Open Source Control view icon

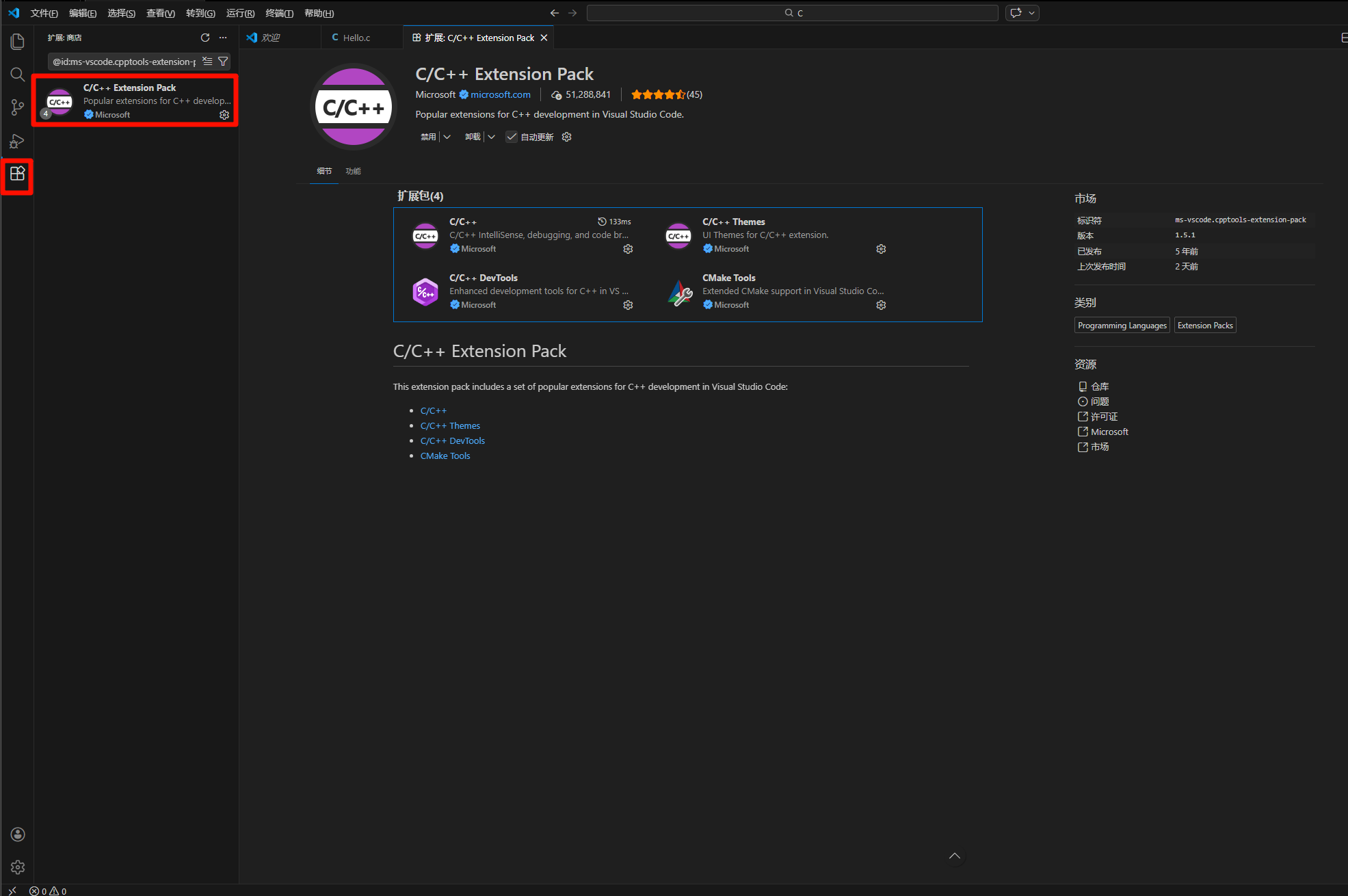[x=18, y=107]
